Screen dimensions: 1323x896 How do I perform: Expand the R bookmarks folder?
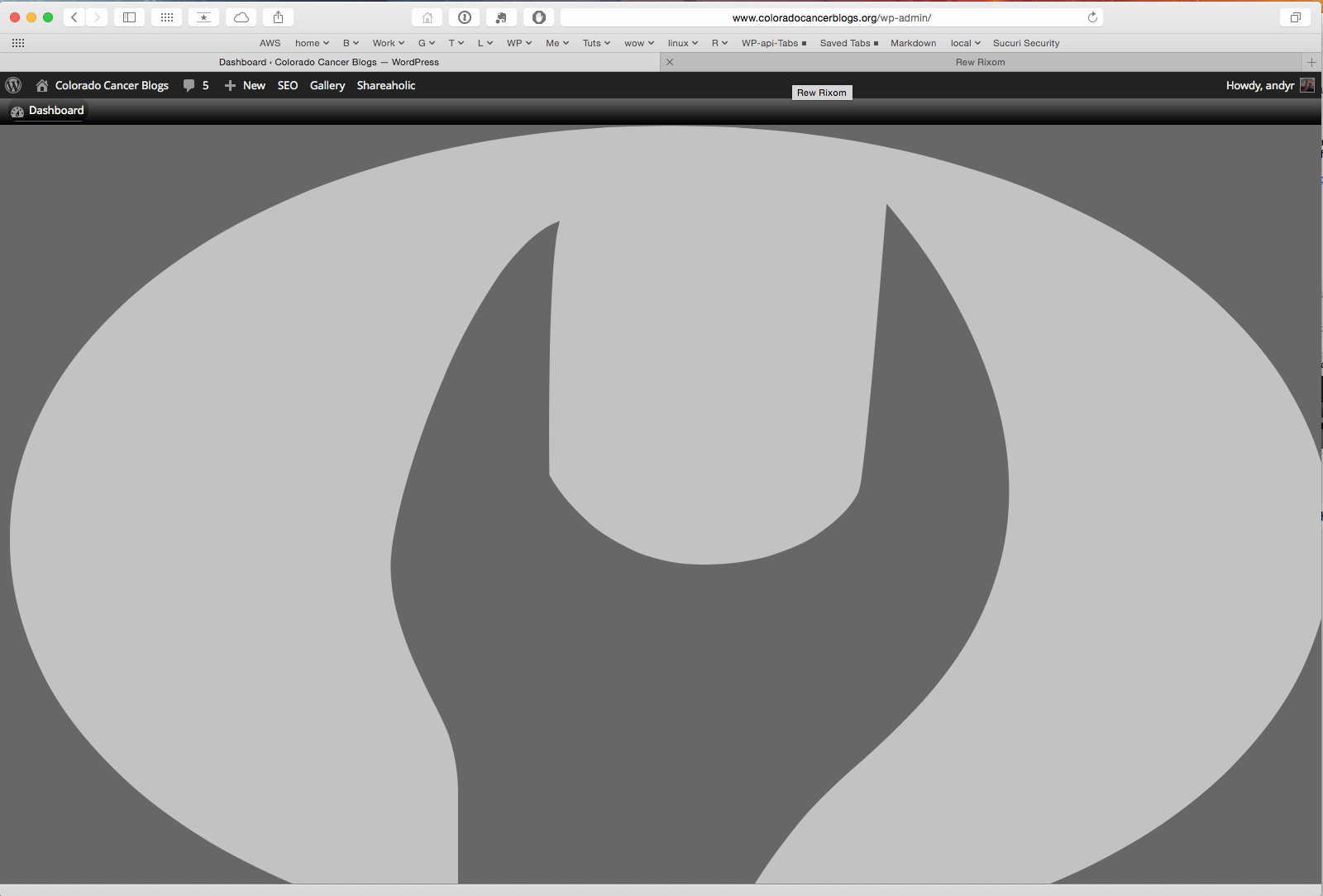[719, 43]
